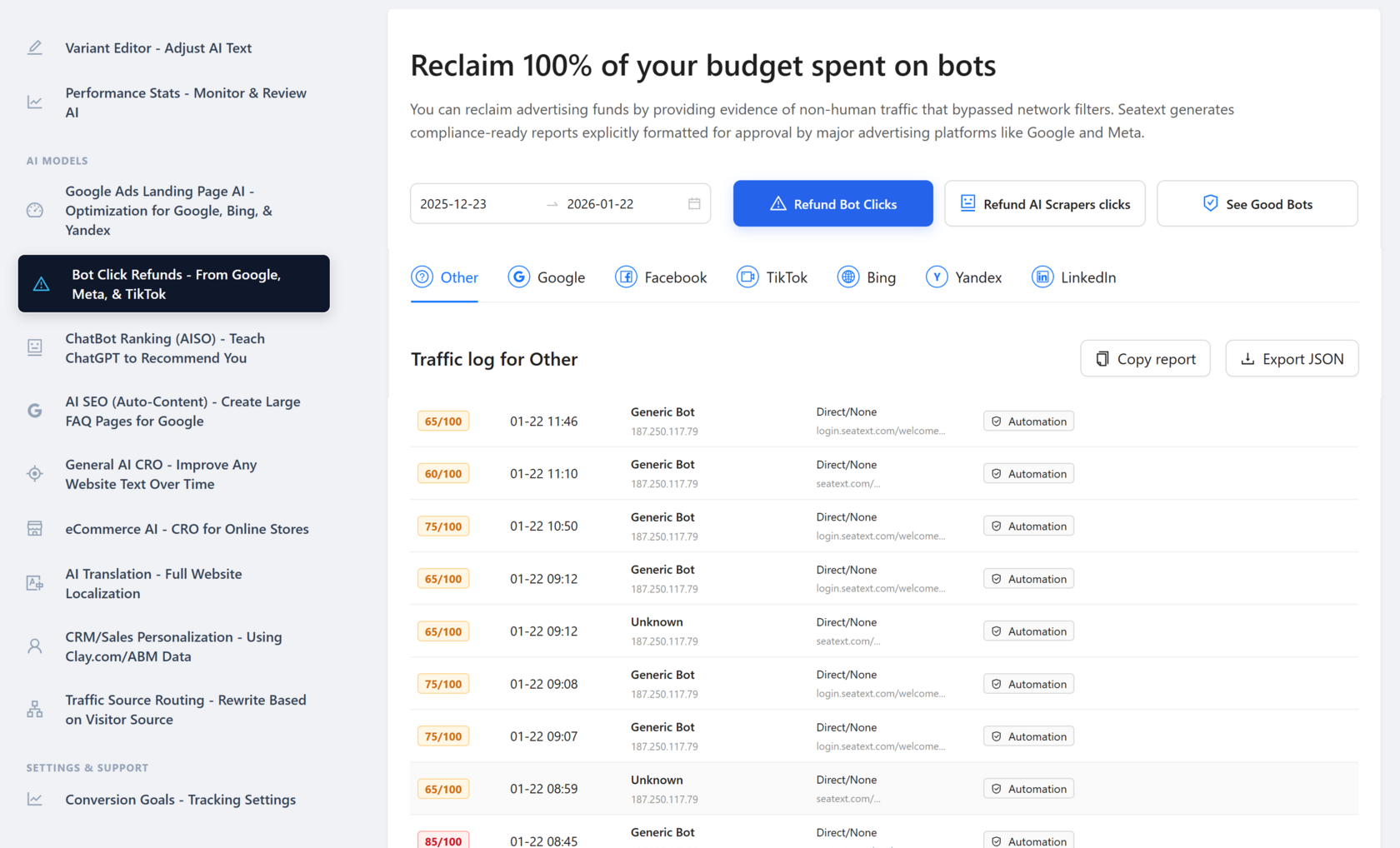The width and height of the screenshot is (1400, 848).
Task: Click the 75/100 score badge at 01-22 10:50
Action: [443, 526]
